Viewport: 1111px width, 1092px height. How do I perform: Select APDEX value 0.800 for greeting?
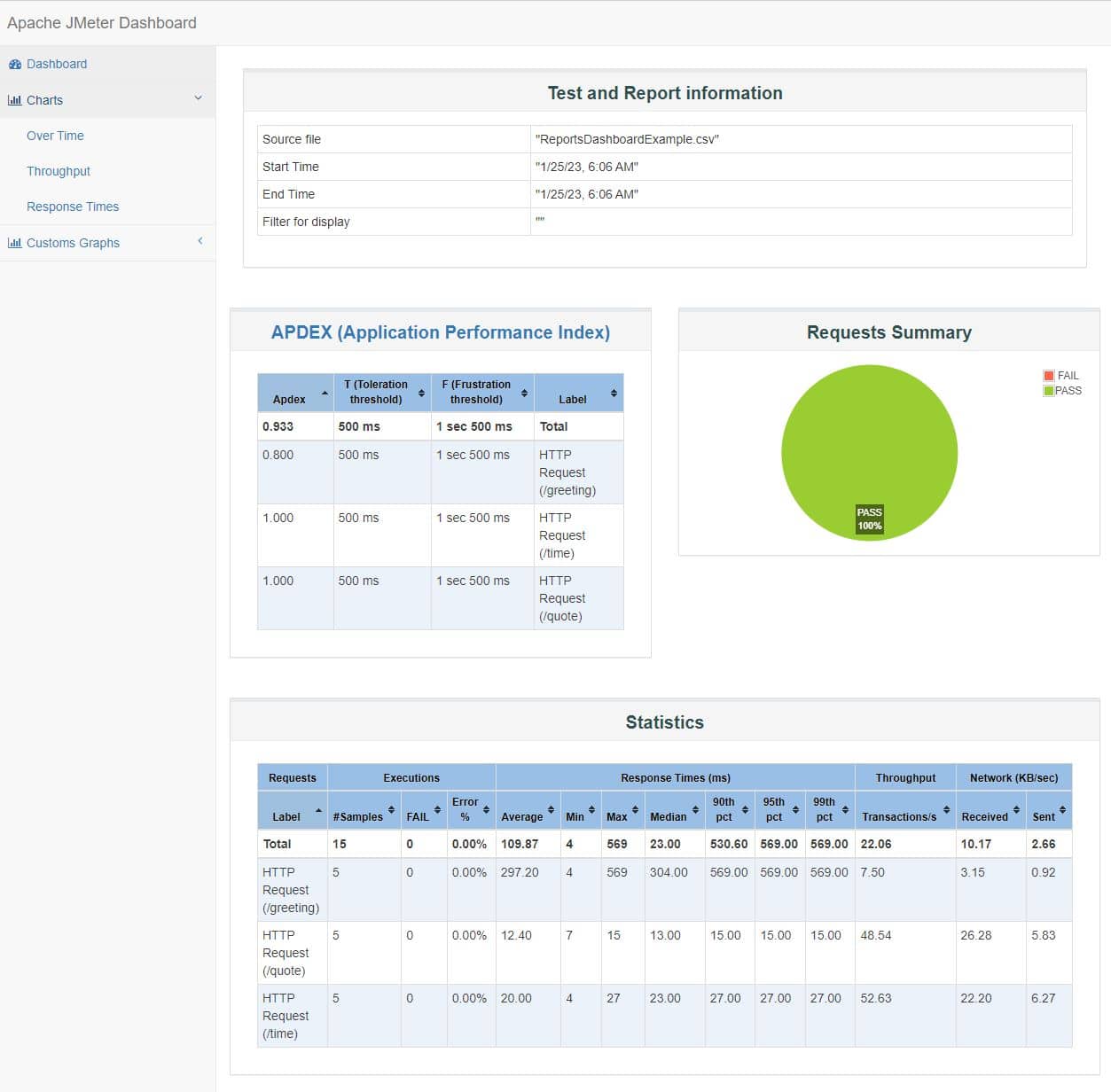pos(278,455)
